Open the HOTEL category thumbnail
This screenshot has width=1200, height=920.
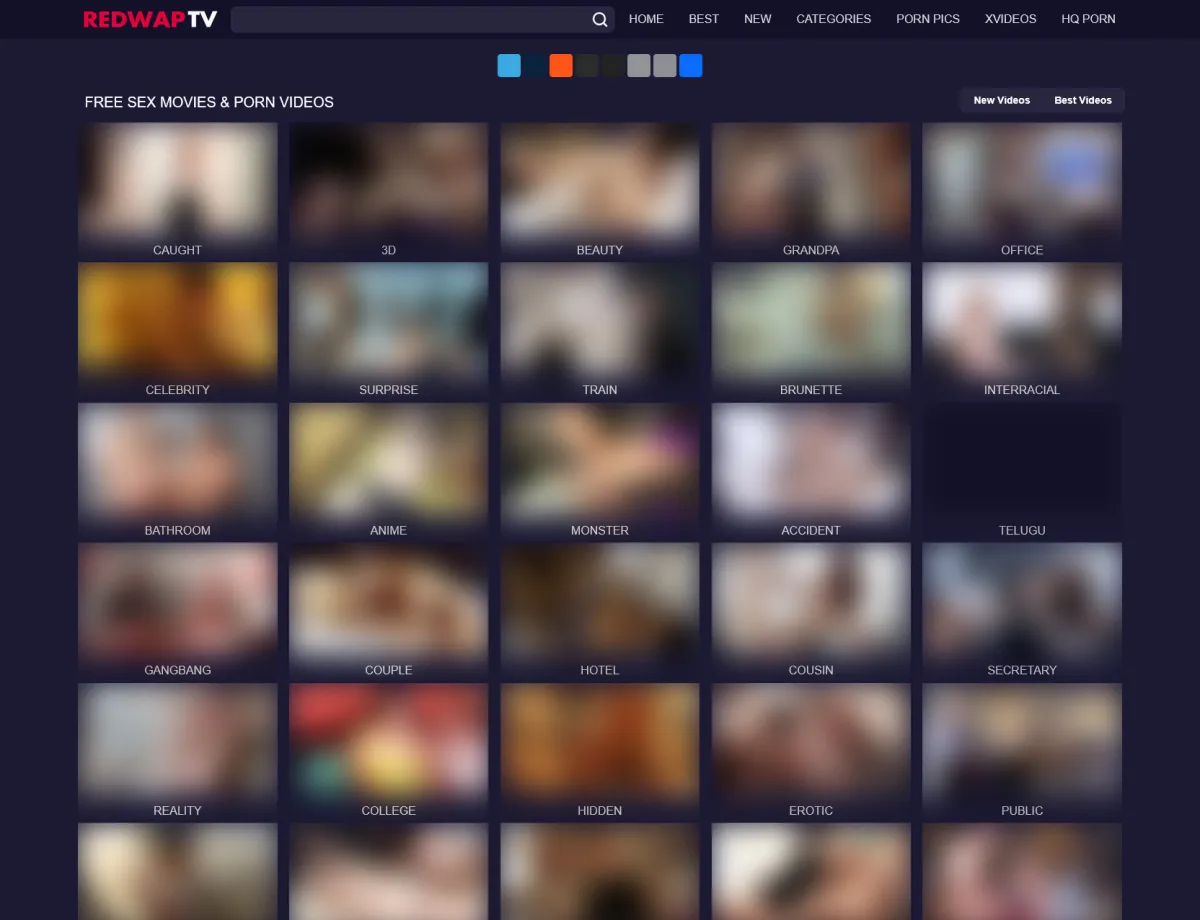[599, 605]
